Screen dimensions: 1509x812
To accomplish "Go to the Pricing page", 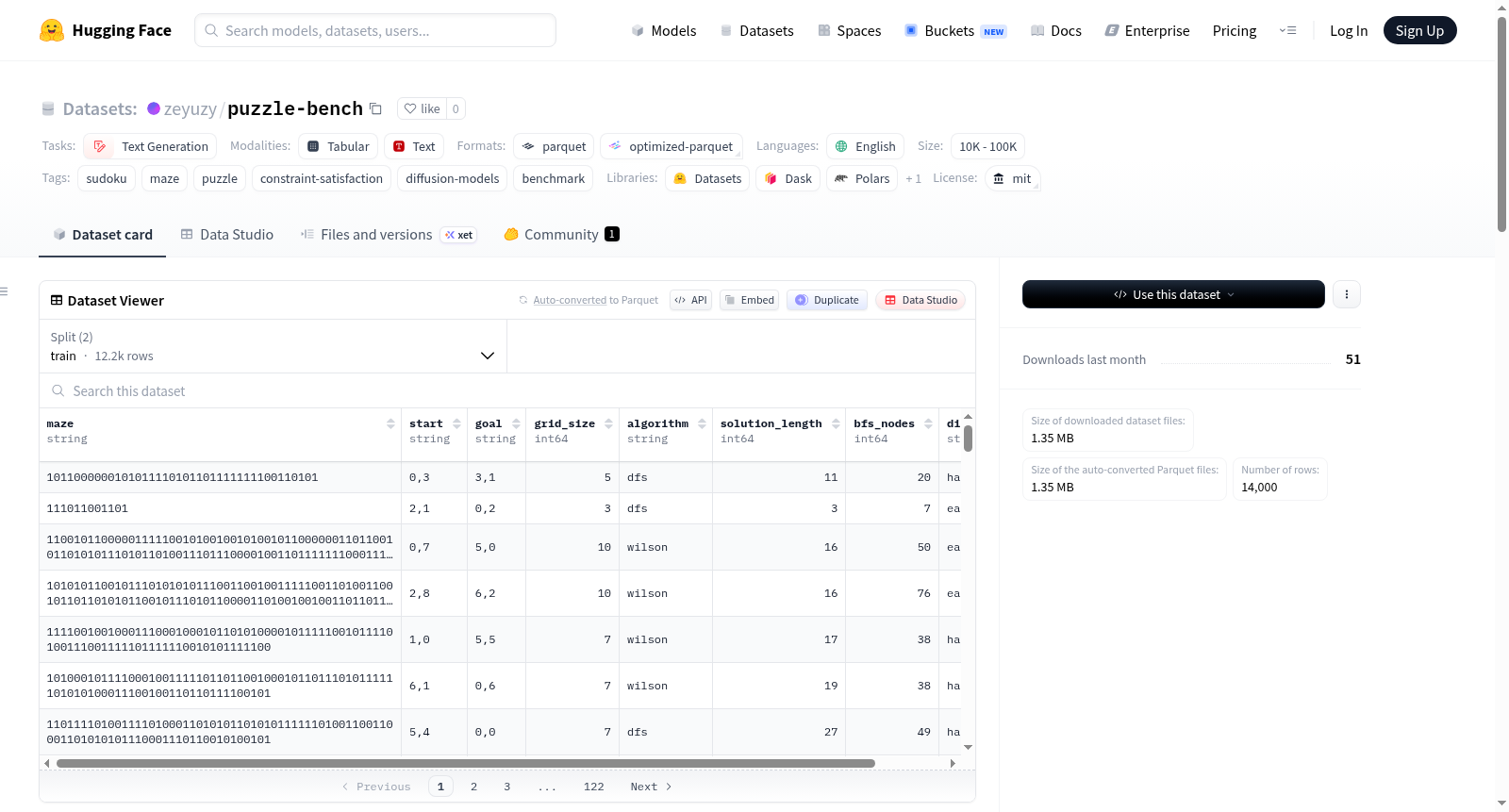I will tap(1235, 30).
